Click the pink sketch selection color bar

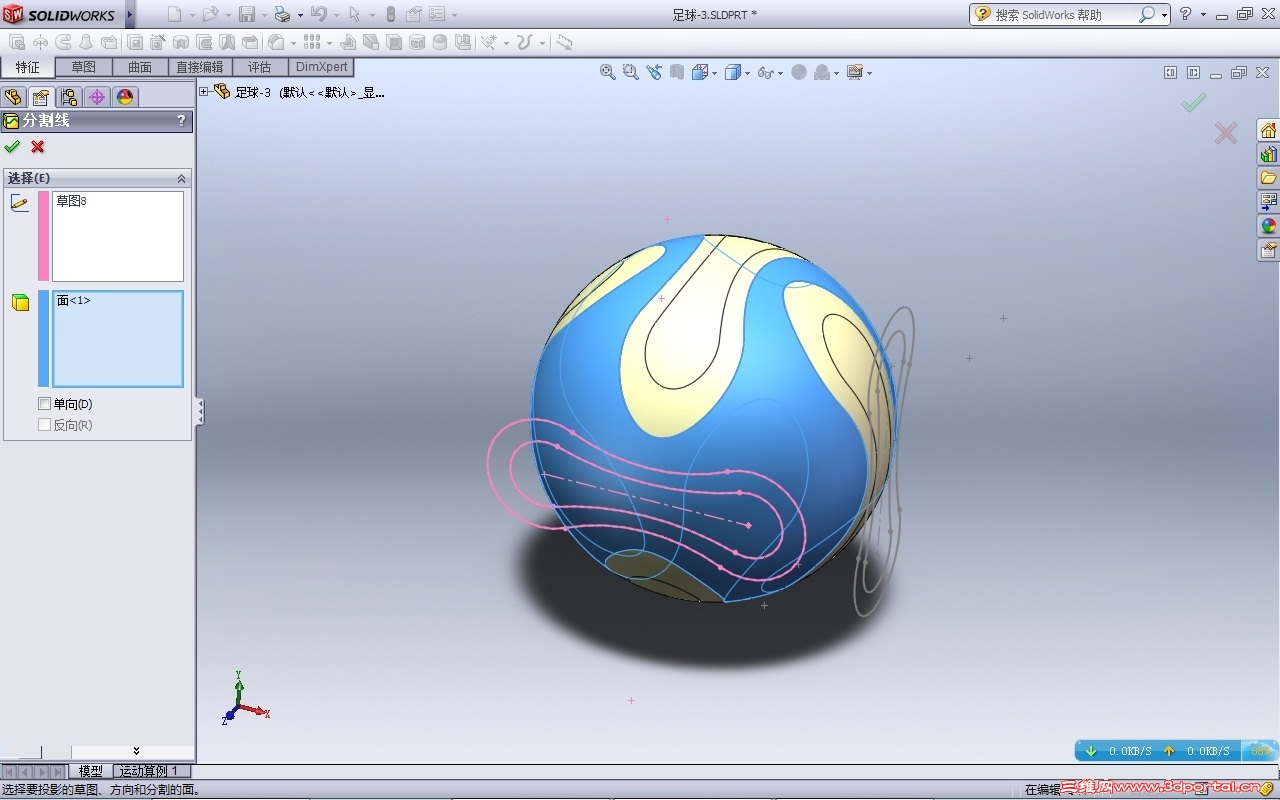coord(43,236)
